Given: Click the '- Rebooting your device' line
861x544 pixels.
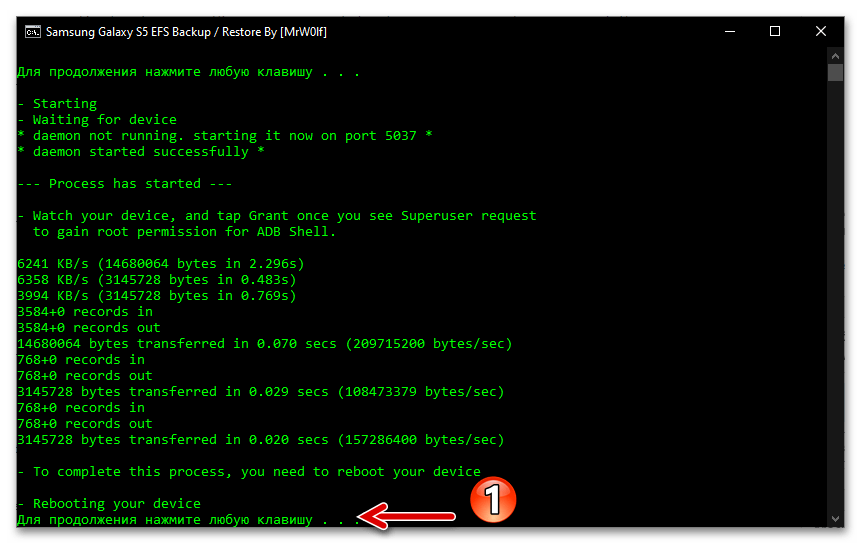Looking at the screenshot, I should point(109,503).
